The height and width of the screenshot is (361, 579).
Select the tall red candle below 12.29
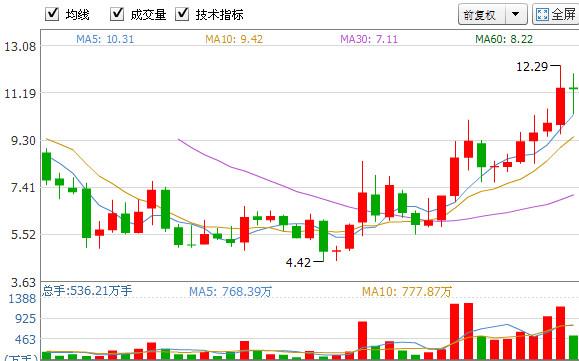coord(560,106)
